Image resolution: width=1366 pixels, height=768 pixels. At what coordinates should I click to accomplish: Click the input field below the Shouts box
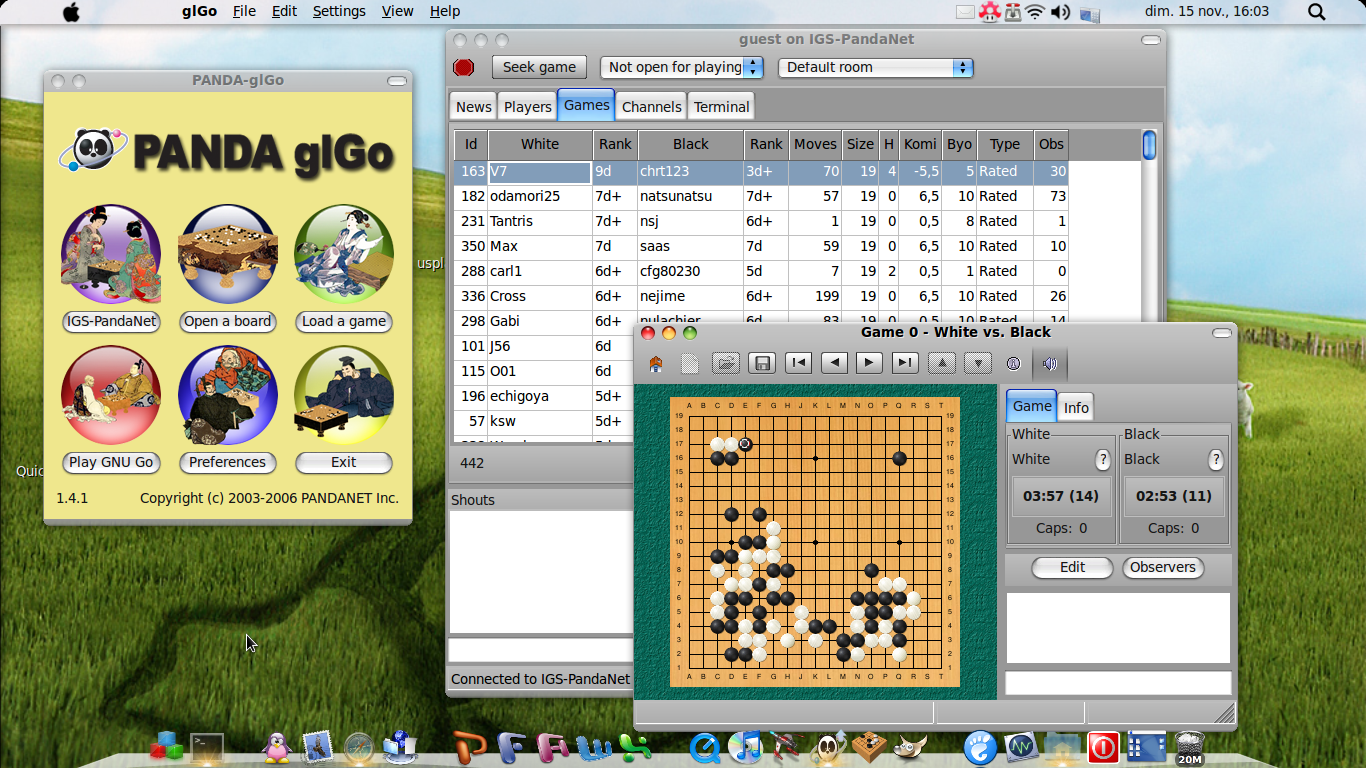[541, 650]
